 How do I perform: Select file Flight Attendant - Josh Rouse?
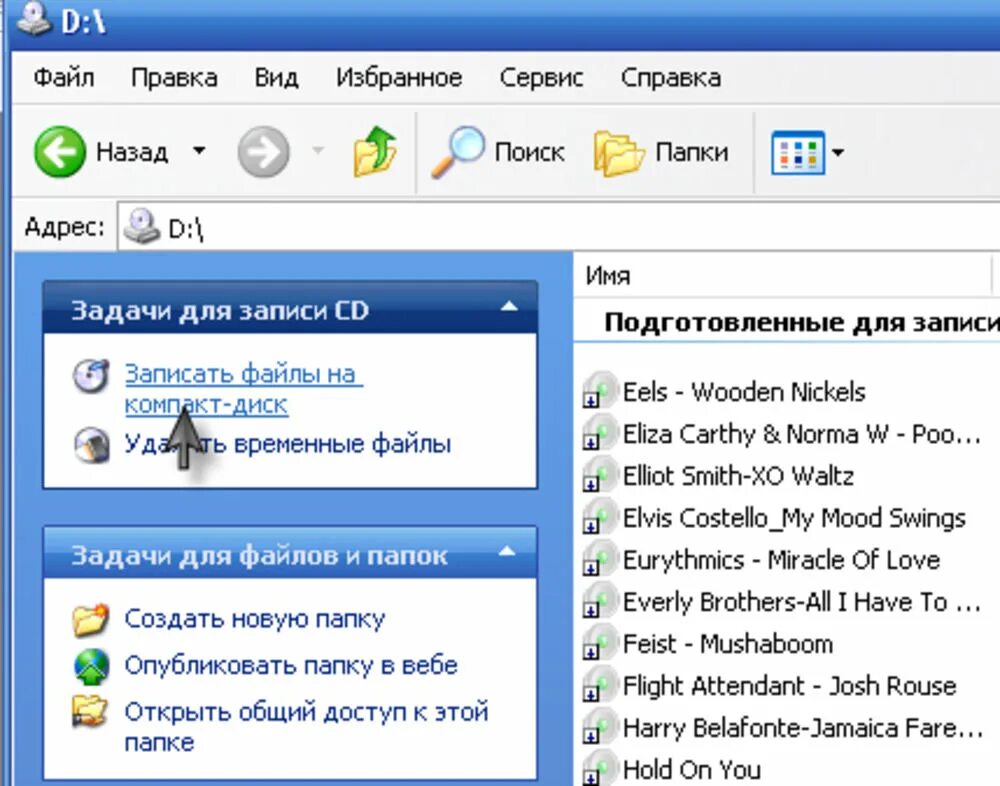pyautogui.click(x=790, y=686)
